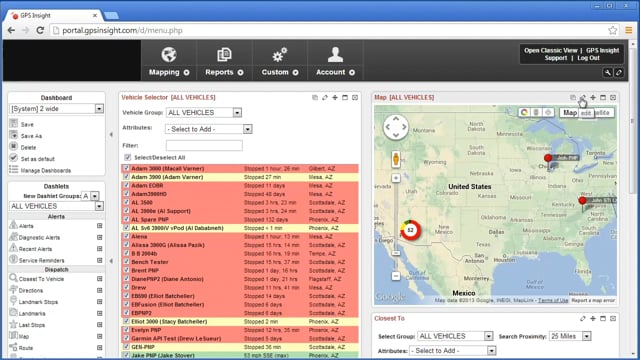Viewport: 640px width, 360px height.
Task: Copy the Vehicle Selector dashlet
Action: 315,98
